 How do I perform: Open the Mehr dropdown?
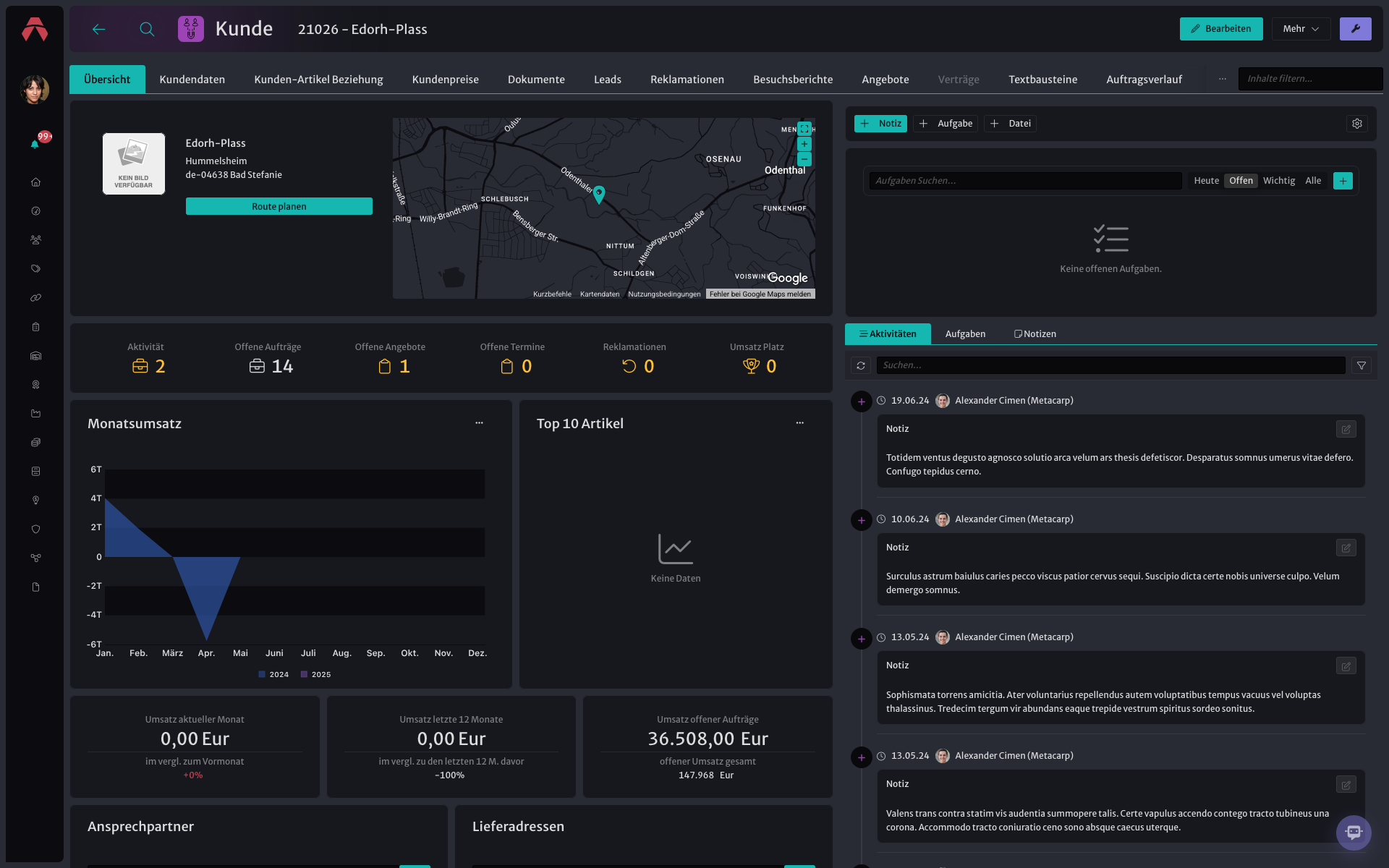(1301, 29)
